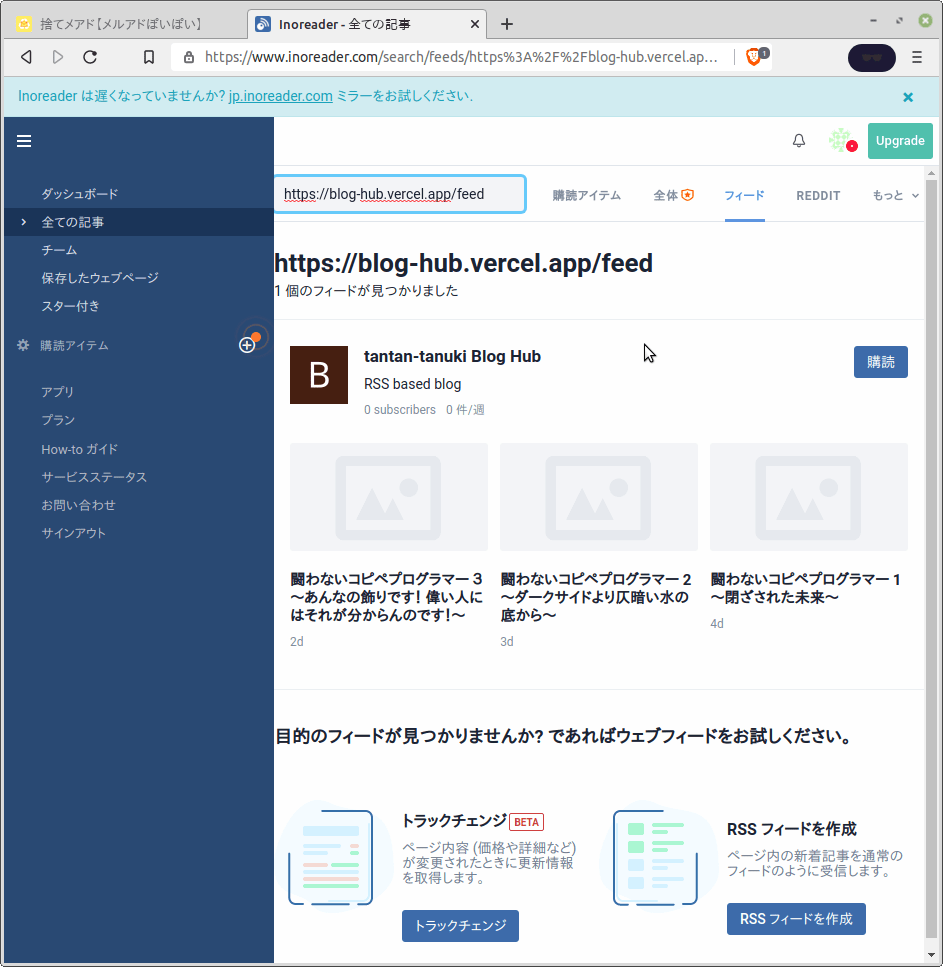Open the tantan-tanuki Blog Hub feed title
The height and width of the screenshot is (967, 943).
(452, 356)
